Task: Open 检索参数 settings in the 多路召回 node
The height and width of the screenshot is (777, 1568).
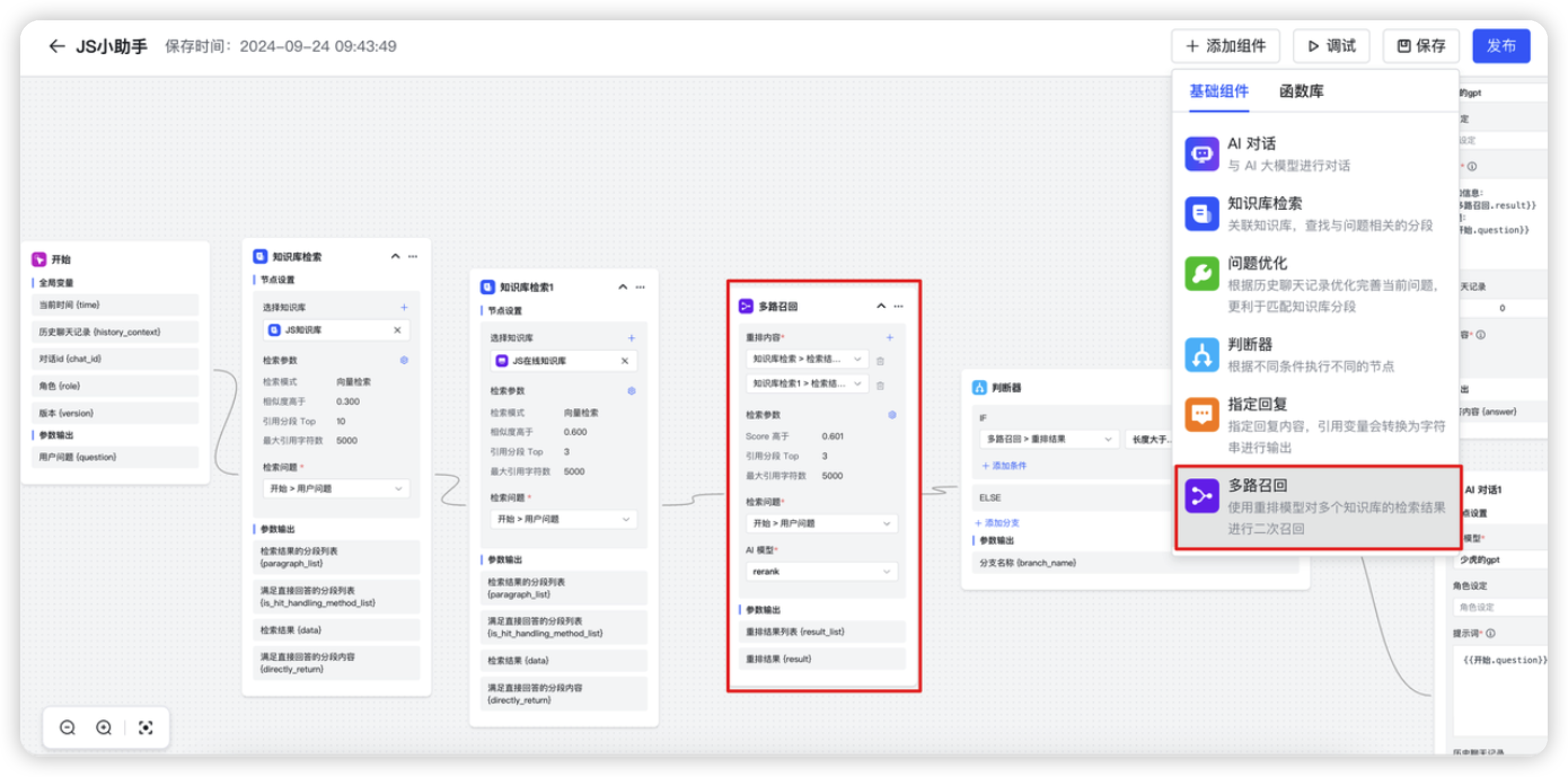Action: click(892, 415)
